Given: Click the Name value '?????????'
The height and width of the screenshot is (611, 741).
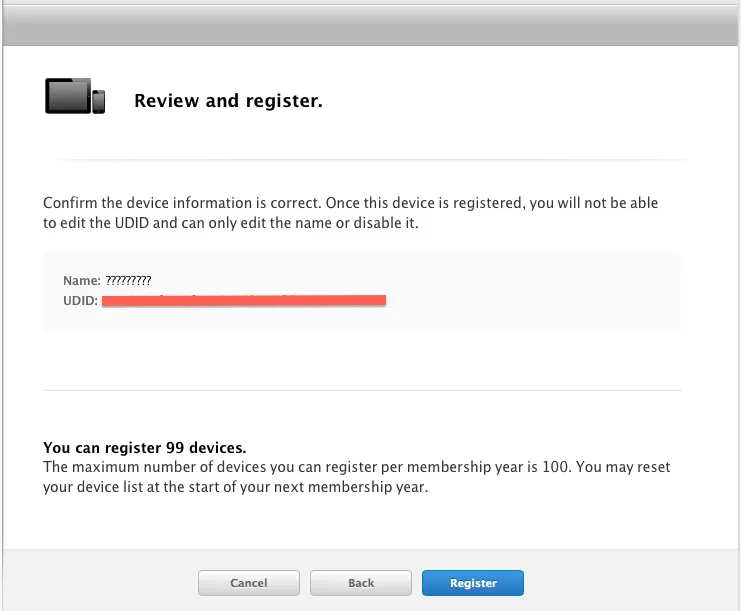Looking at the screenshot, I should 128,280.
